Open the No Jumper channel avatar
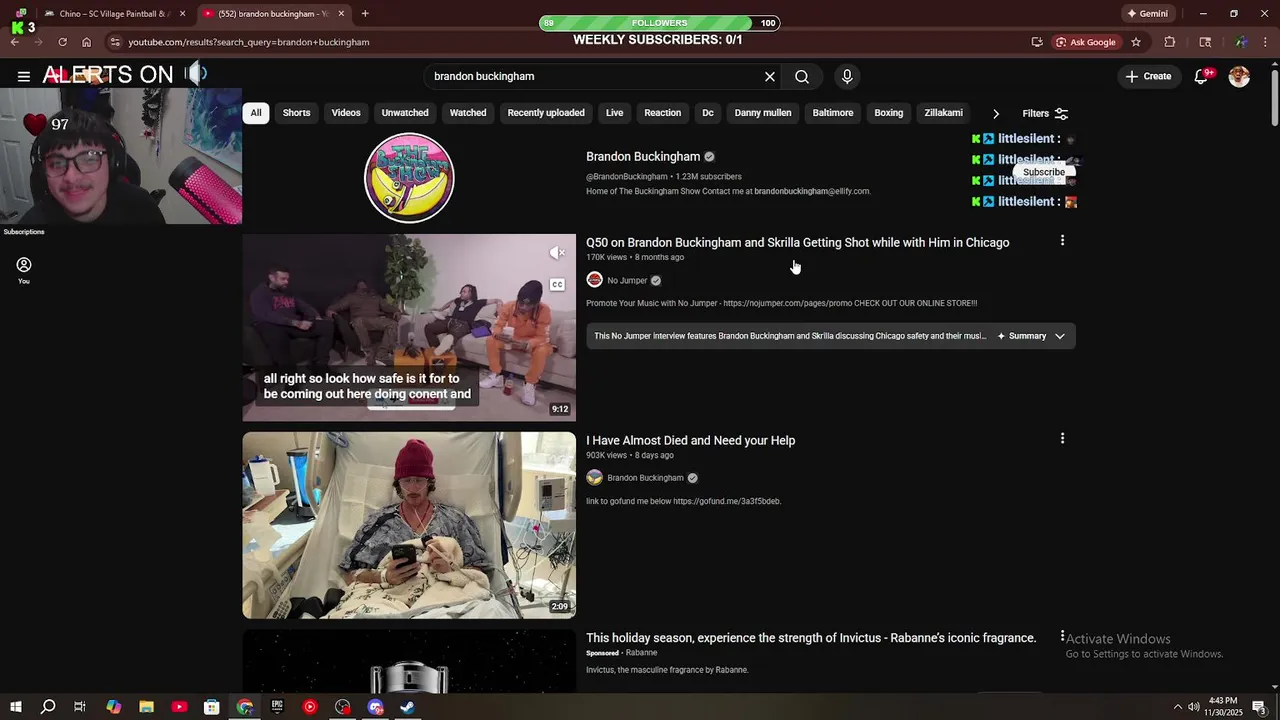The width and height of the screenshot is (1280, 720). pyautogui.click(x=594, y=280)
